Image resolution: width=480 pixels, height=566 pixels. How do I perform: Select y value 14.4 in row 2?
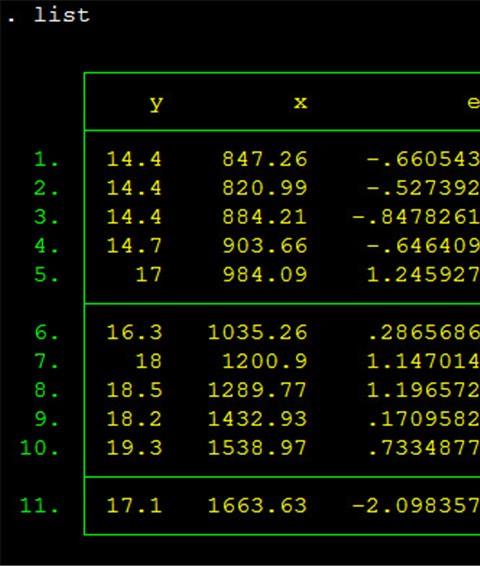[134, 188]
